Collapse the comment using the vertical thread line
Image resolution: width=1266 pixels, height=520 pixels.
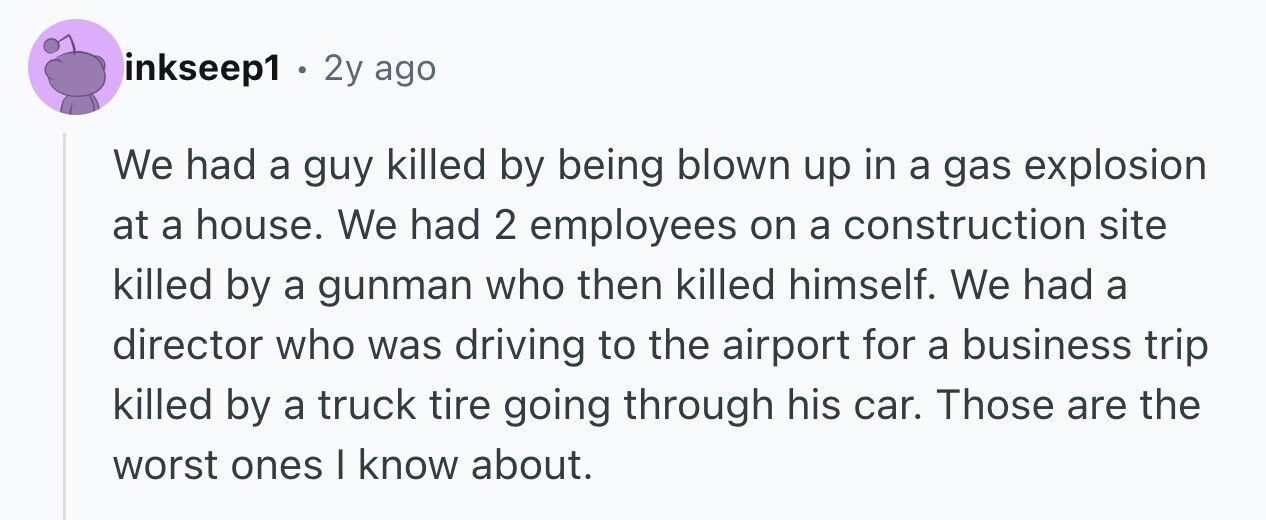66,325
